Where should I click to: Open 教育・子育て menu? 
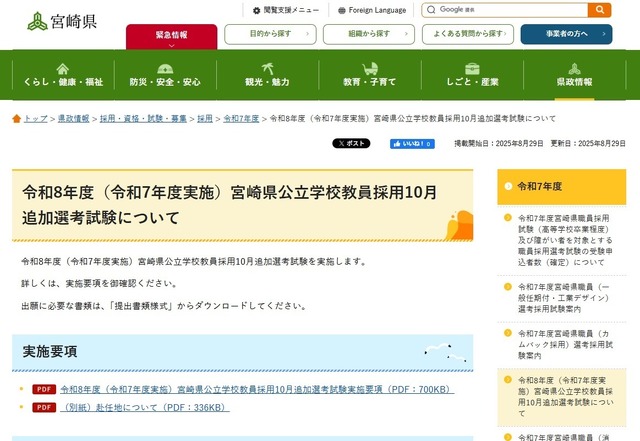pos(369,75)
